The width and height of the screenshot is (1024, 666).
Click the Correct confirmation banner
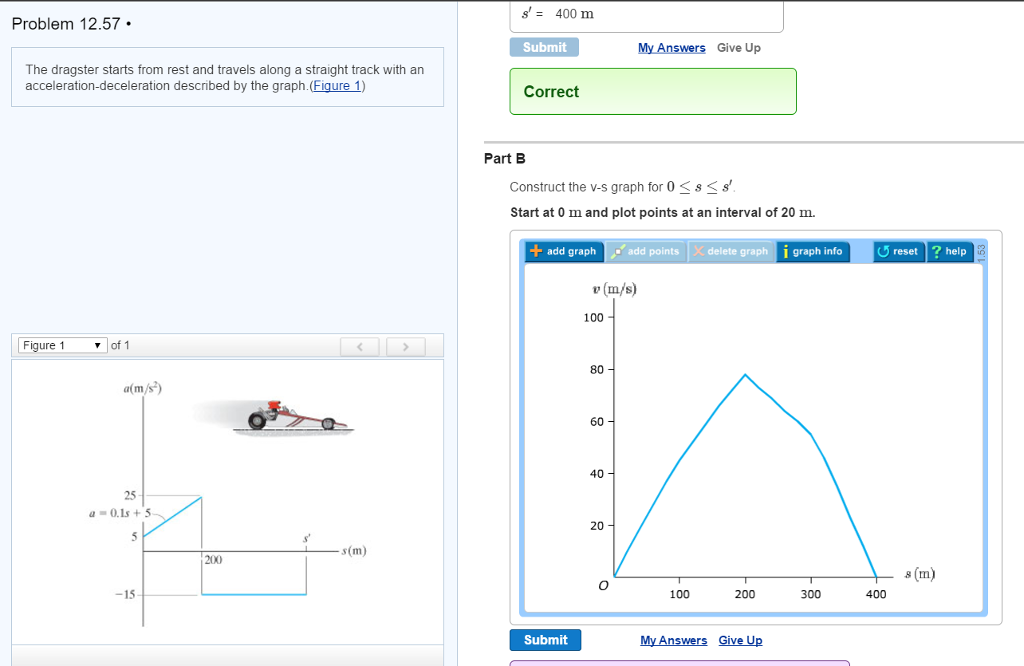pos(653,91)
